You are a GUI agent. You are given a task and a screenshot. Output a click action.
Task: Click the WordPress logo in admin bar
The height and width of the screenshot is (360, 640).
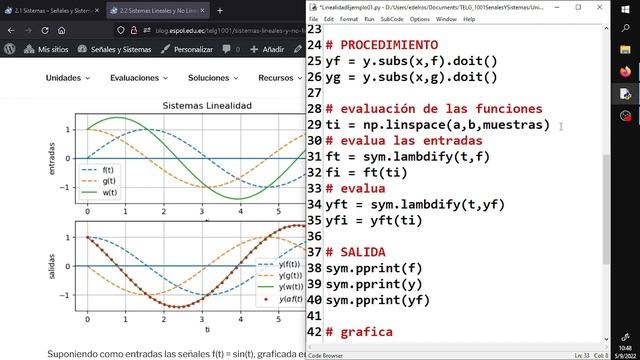click(x=10, y=49)
